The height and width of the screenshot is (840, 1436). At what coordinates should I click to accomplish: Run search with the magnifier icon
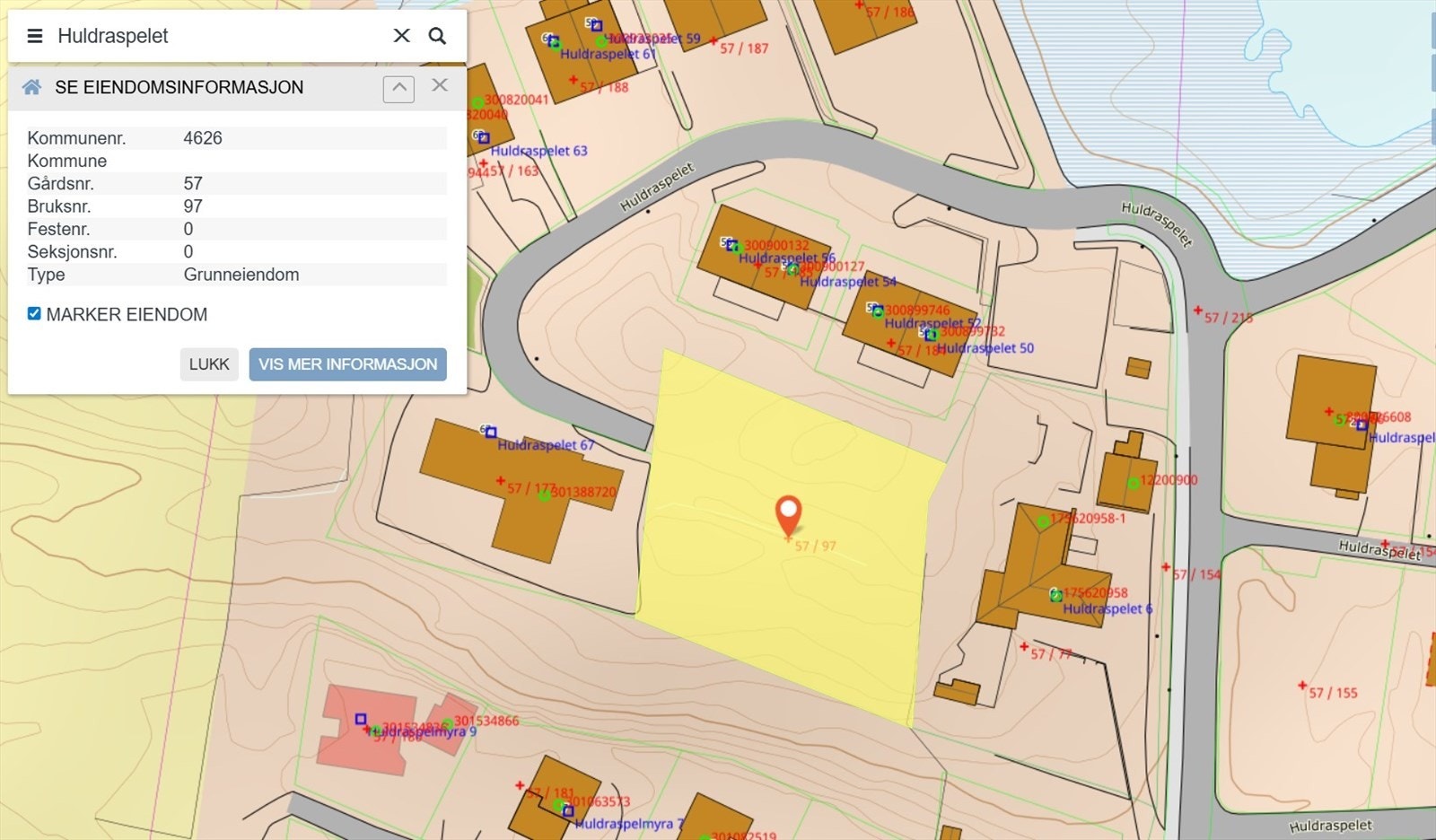pyautogui.click(x=437, y=36)
